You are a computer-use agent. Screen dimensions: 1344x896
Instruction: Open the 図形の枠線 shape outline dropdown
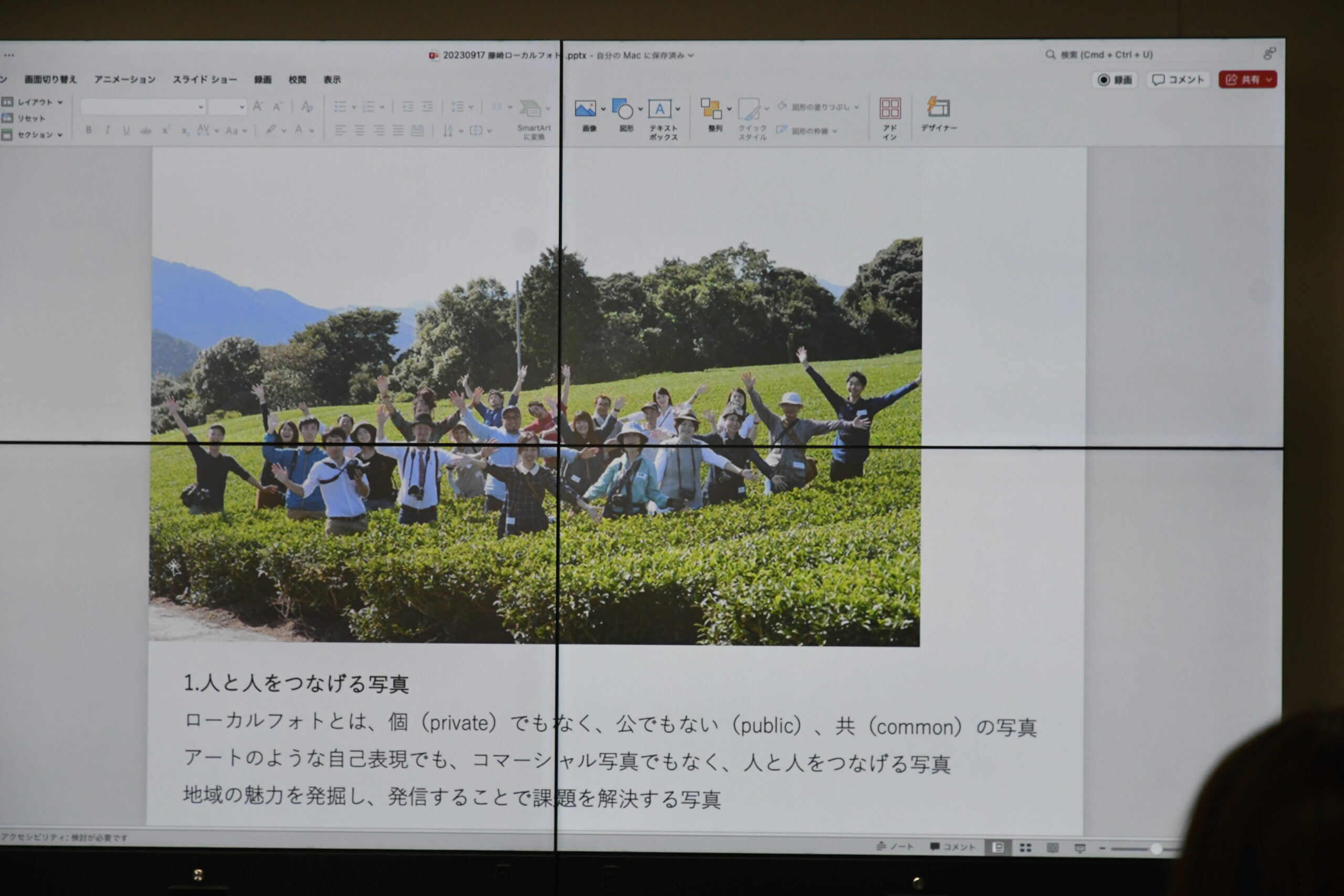click(x=806, y=131)
